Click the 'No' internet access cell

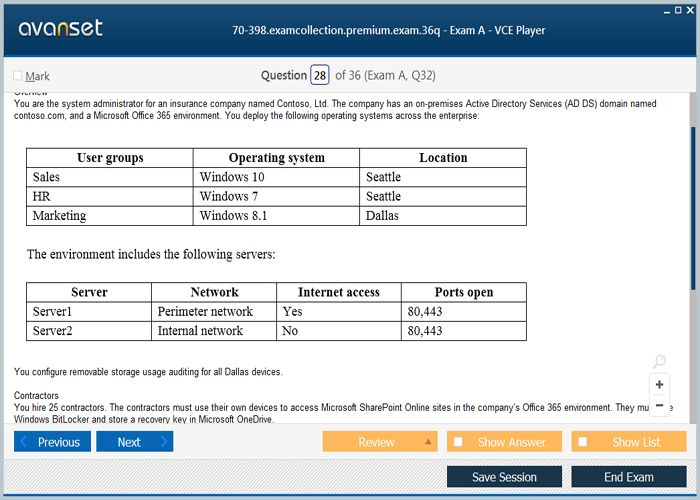click(x=339, y=331)
